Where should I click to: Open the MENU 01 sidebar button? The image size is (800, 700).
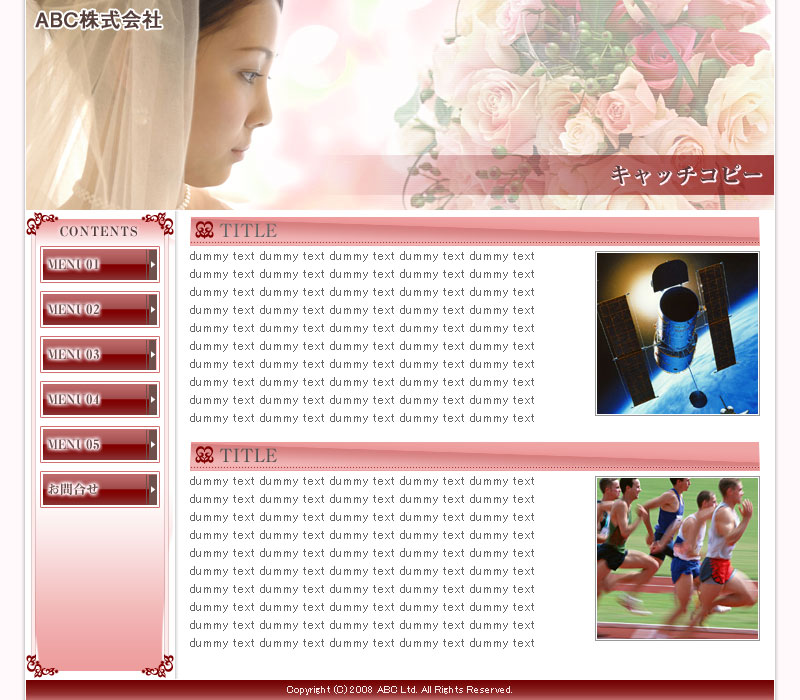pos(100,264)
